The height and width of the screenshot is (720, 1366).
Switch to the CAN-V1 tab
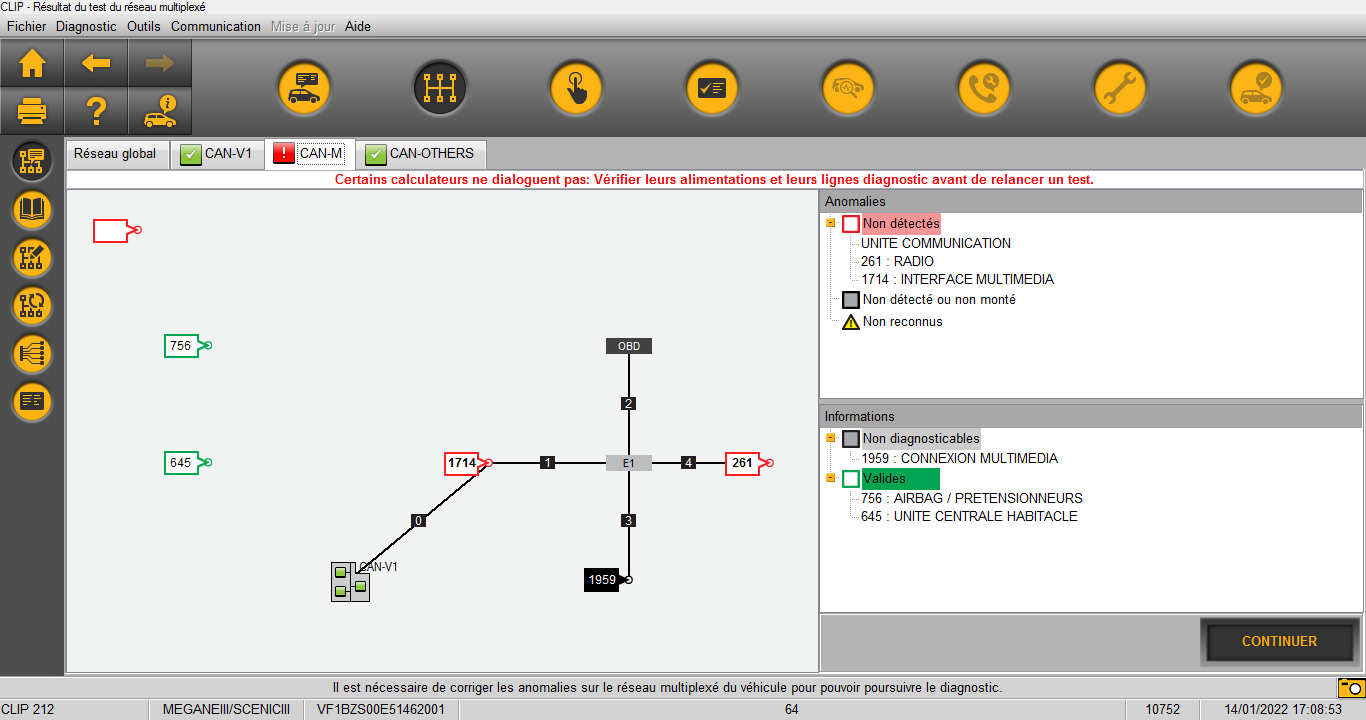click(217, 154)
